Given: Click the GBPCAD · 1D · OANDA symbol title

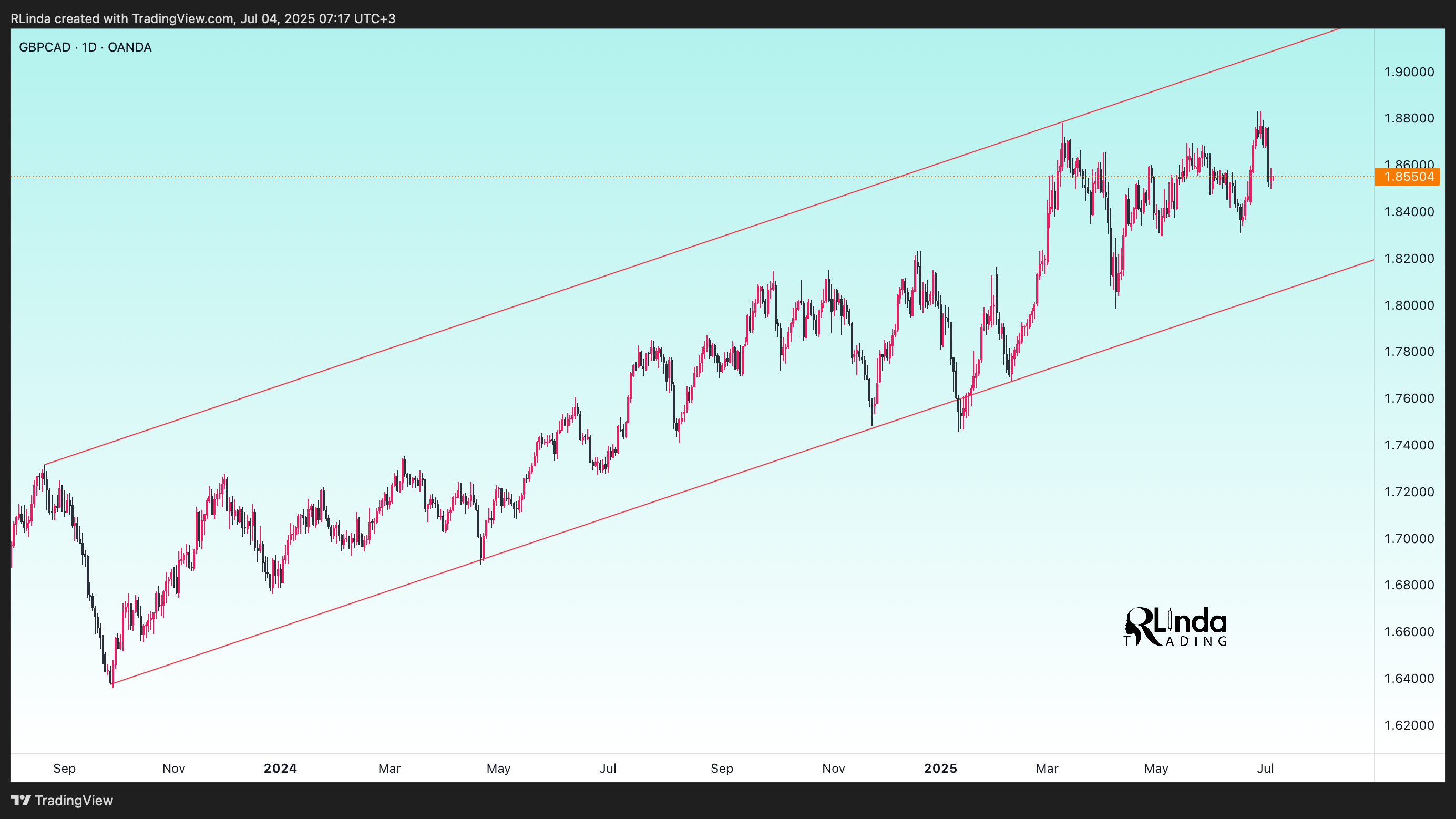Looking at the screenshot, I should (85, 47).
